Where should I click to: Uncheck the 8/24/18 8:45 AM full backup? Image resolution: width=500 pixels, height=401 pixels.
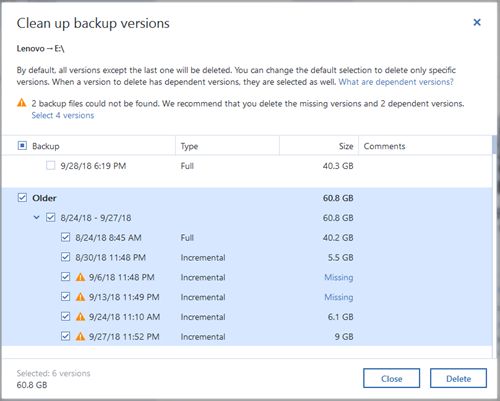(66, 237)
